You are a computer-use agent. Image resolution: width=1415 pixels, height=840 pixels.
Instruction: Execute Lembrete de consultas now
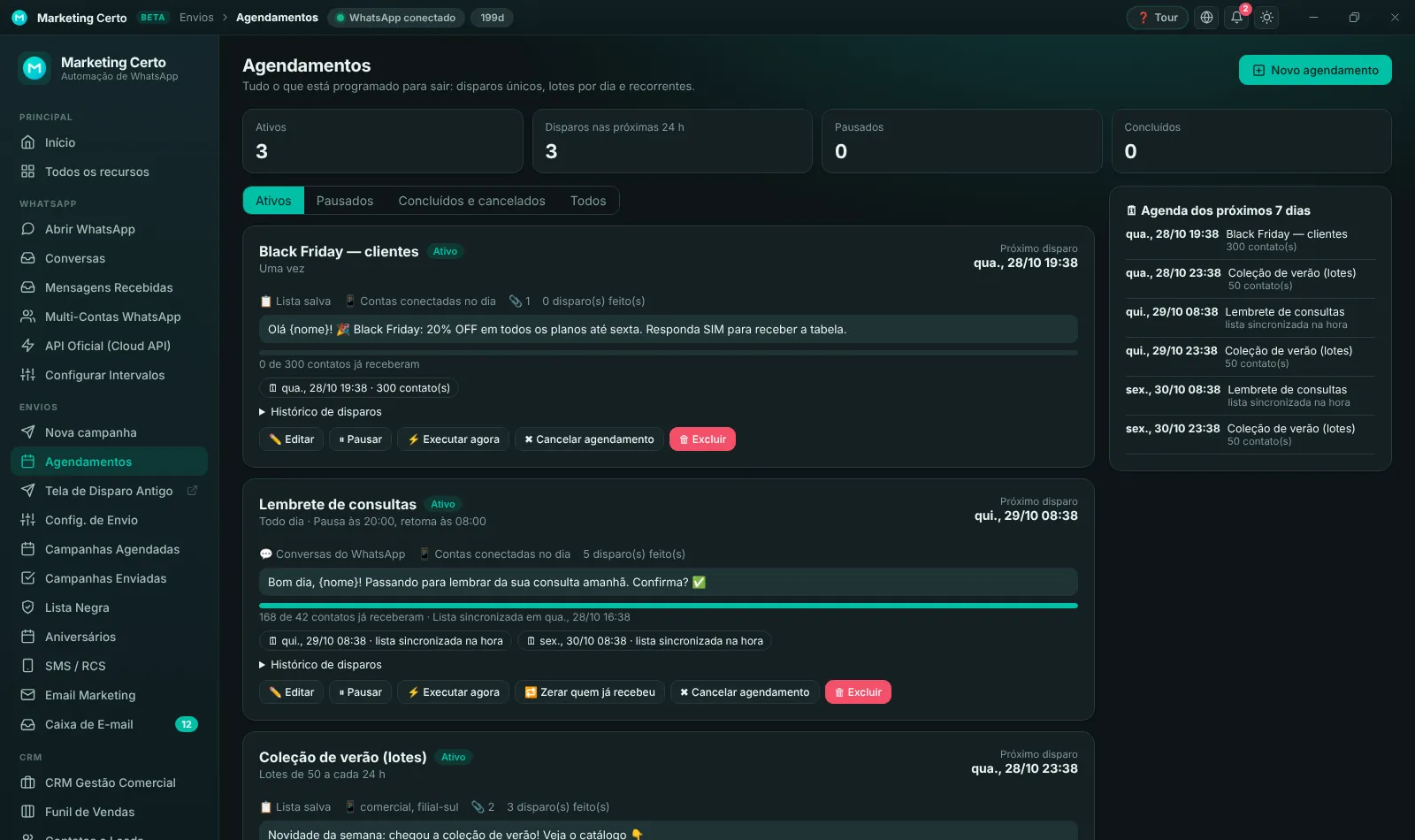click(454, 692)
